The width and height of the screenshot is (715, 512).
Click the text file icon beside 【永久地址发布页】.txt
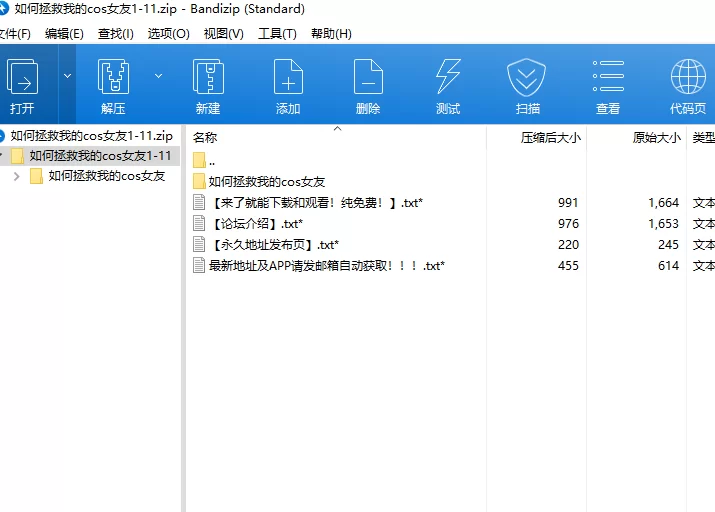pos(199,244)
